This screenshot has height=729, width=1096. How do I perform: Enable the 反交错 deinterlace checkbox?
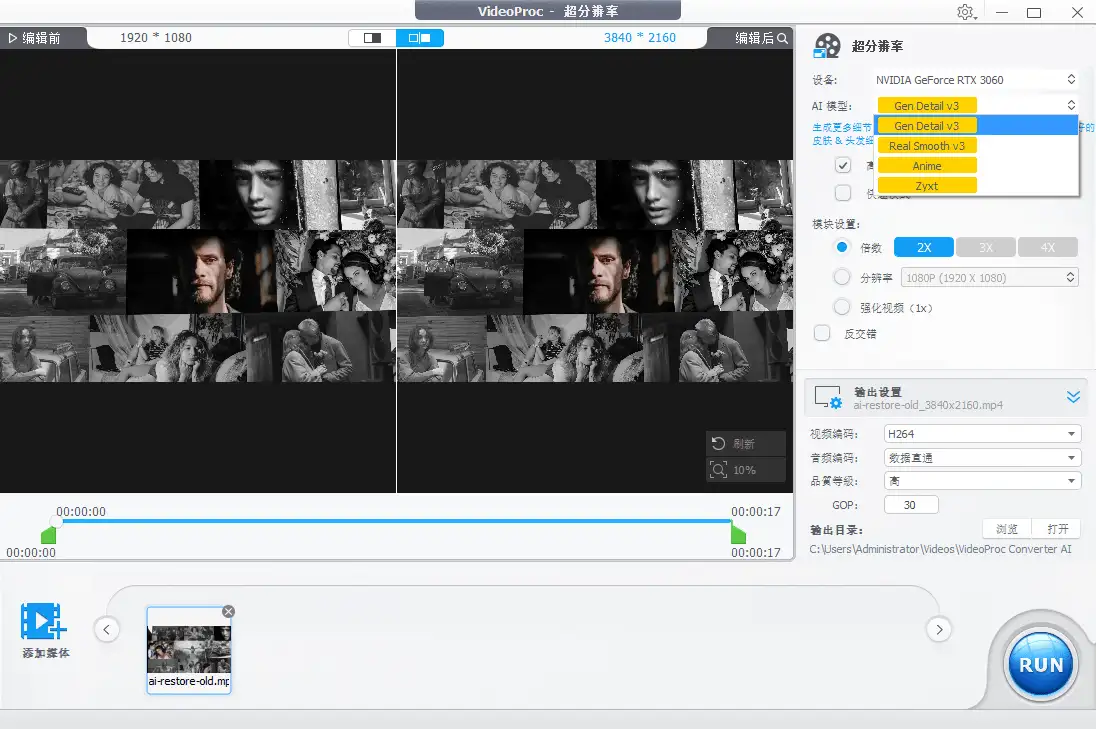click(x=822, y=334)
